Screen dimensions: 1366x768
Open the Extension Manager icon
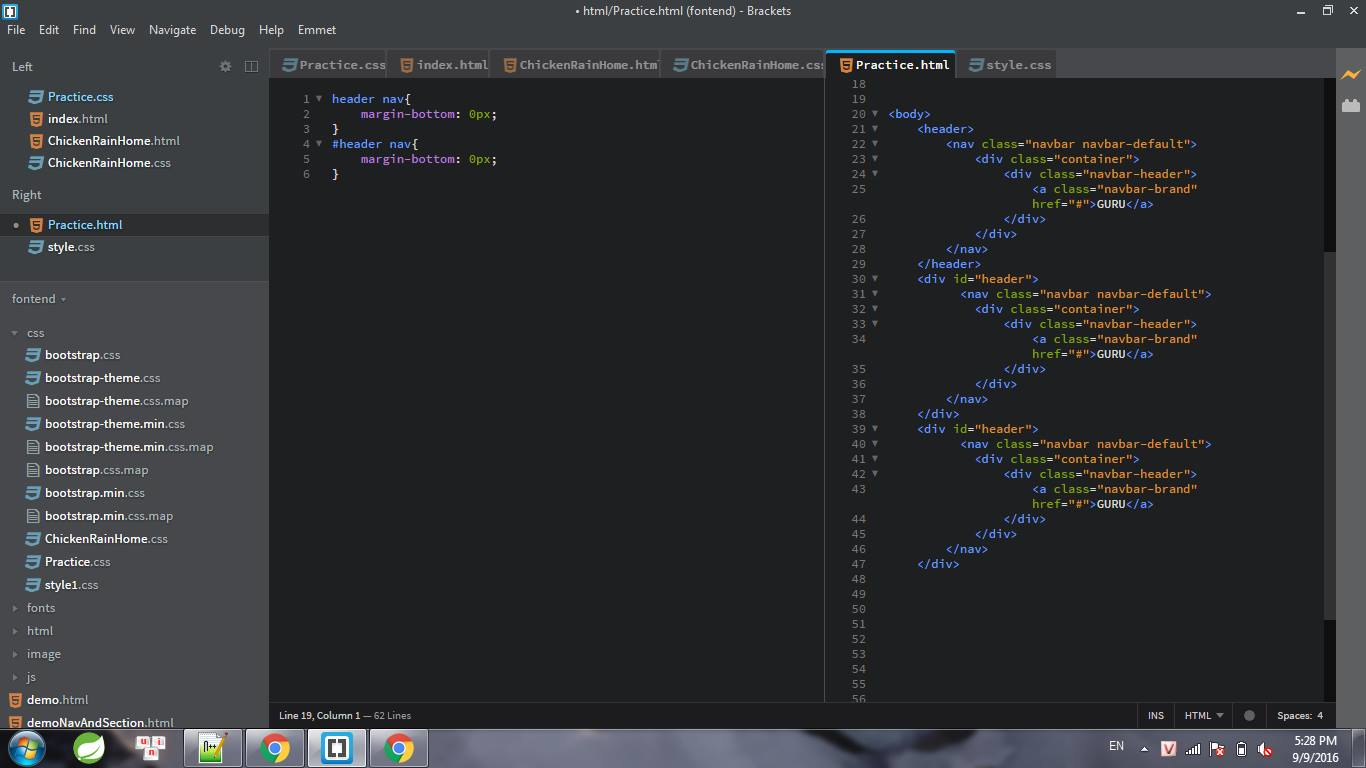point(1351,105)
